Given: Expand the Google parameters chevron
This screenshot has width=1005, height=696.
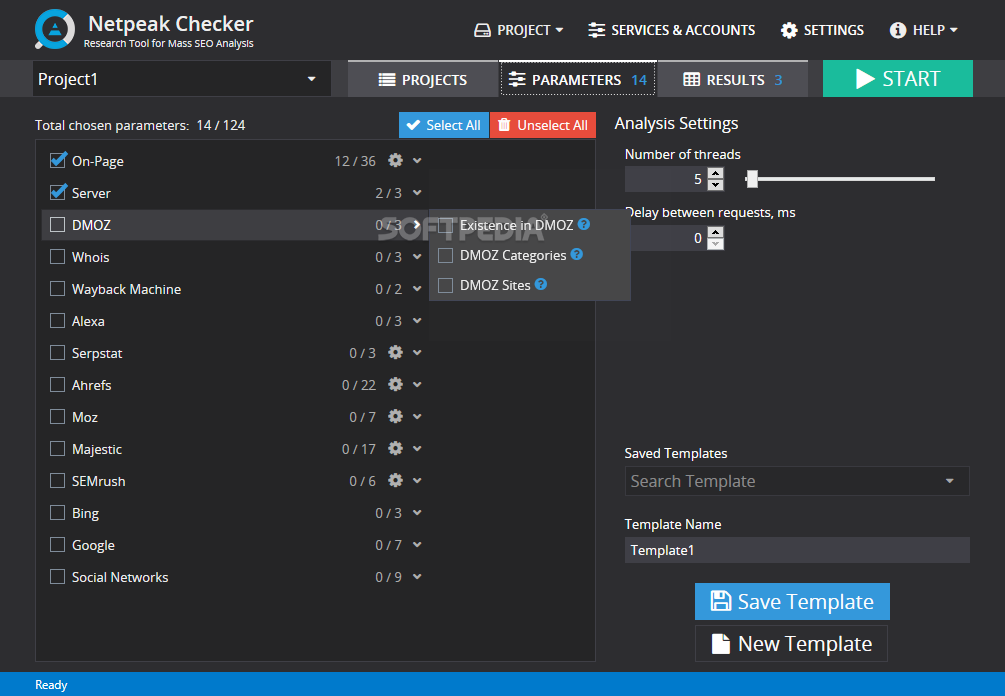Looking at the screenshot, I should (417, 545).
